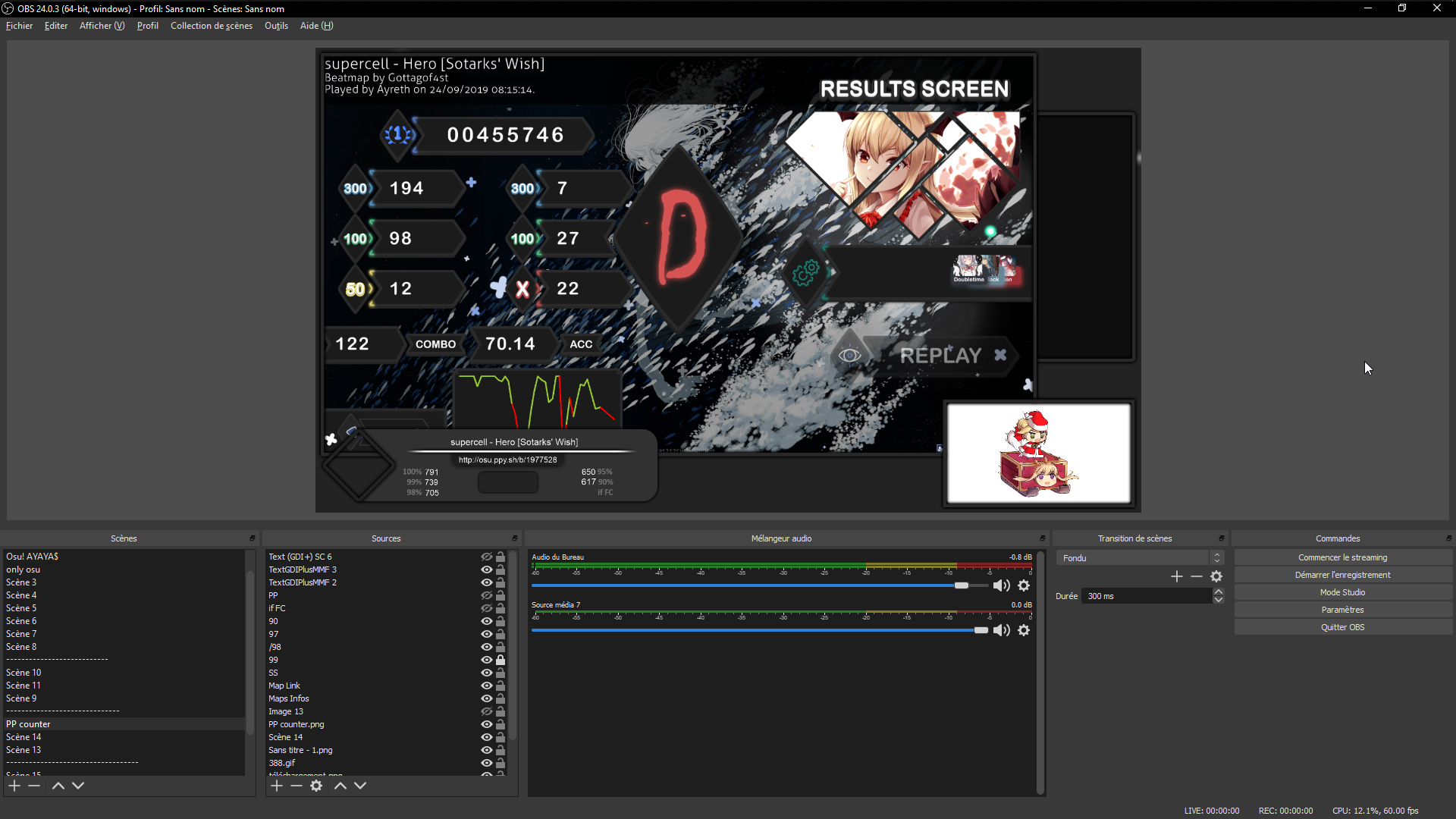Move selected scene down with arrow

coord(78,786)
